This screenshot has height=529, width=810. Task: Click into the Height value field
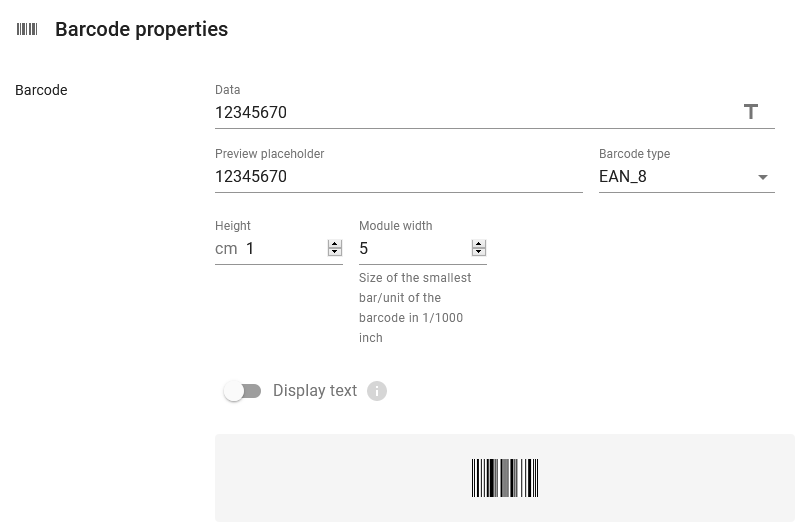(x=285, y=248)
